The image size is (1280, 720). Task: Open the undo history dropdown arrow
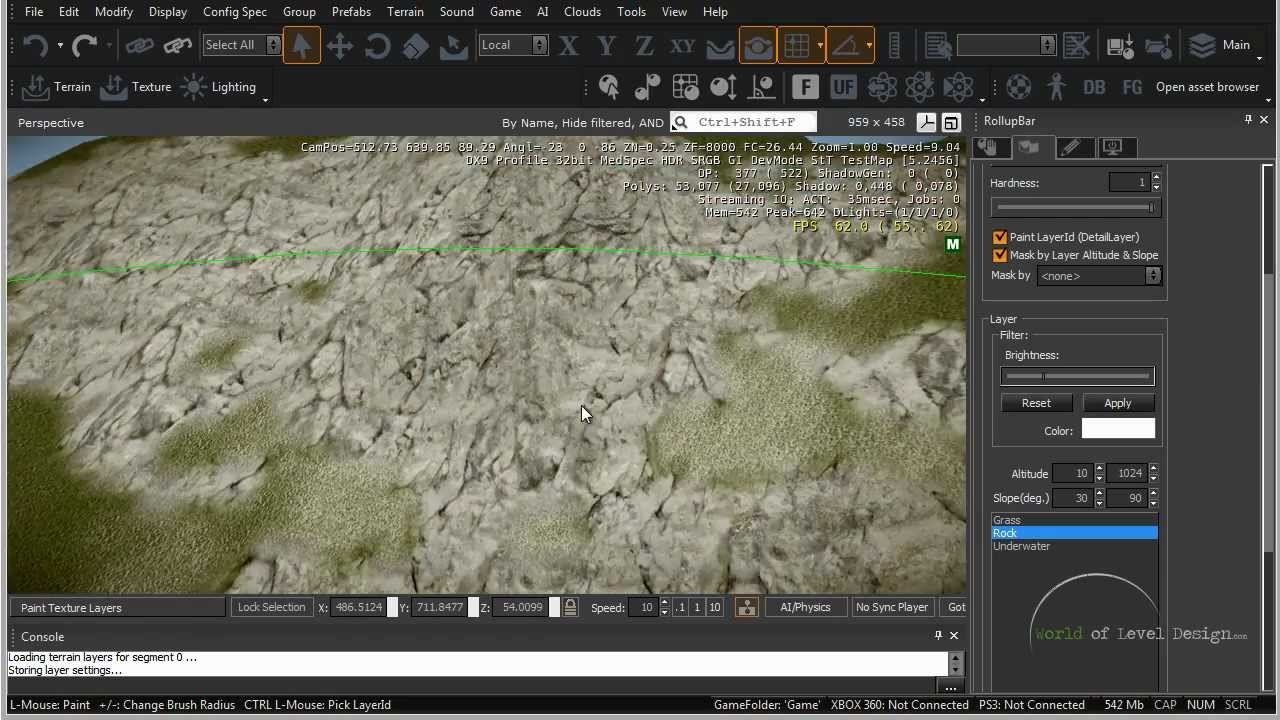coord(59,45)
